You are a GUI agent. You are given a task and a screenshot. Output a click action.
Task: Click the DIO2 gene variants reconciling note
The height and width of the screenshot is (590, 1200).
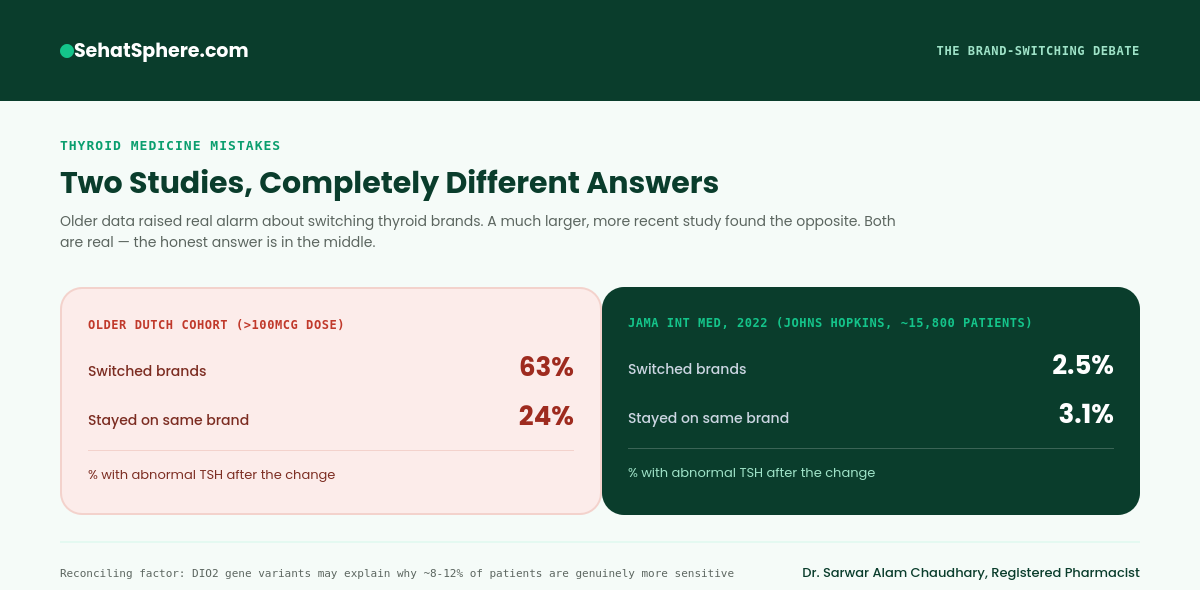pos(397,573)
